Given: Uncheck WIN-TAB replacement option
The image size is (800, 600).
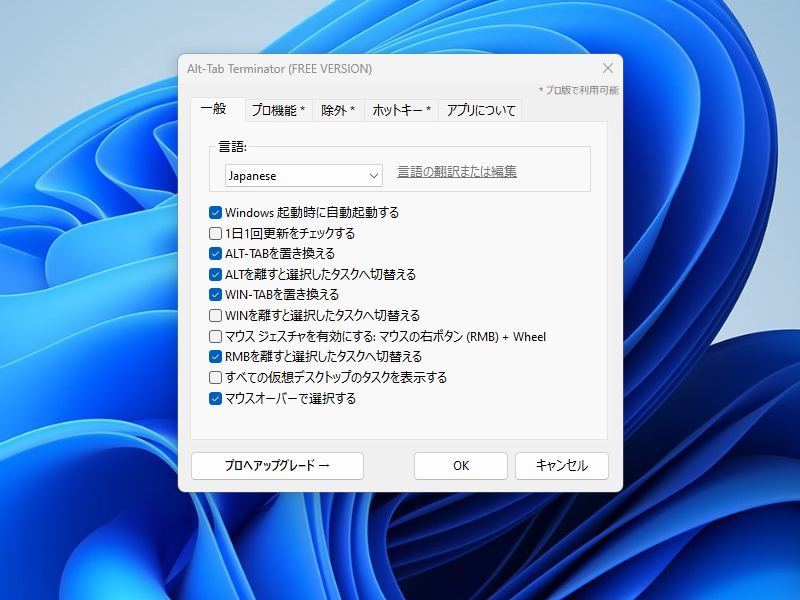Looking at the screenshot, I should tap(214, 294).
